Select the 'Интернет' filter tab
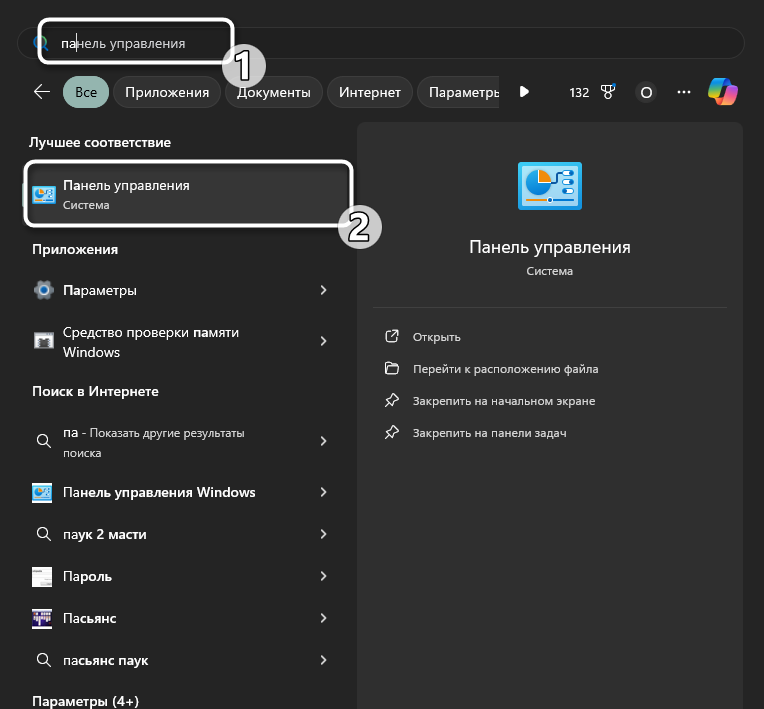The height and width of the screenshot is (709, 764). pos(369,92)
